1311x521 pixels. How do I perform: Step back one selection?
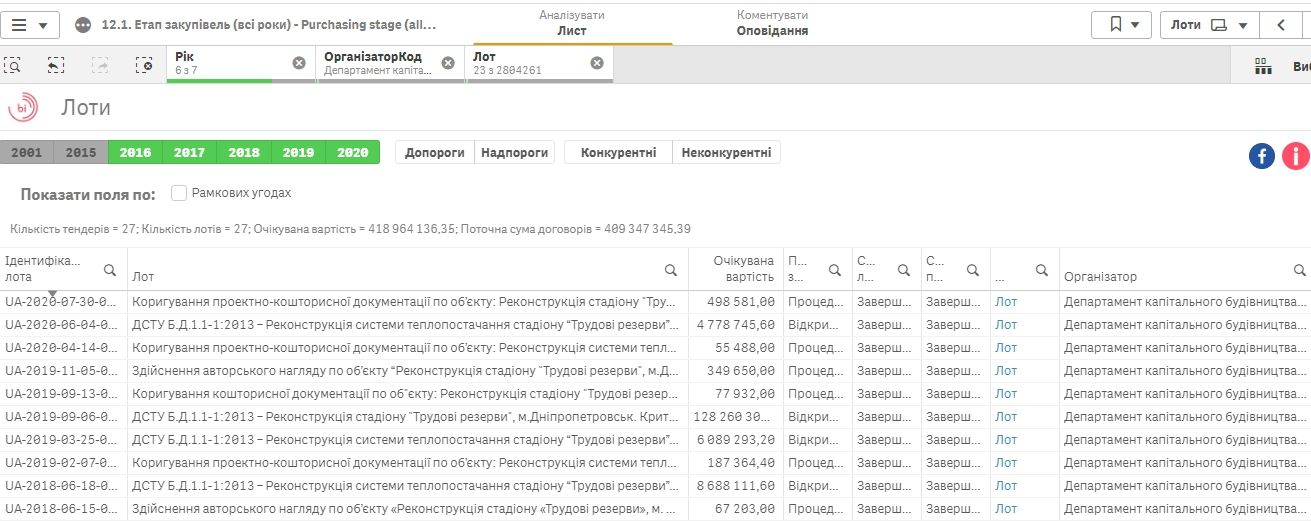pyautogui.click(x=56, y=65)
